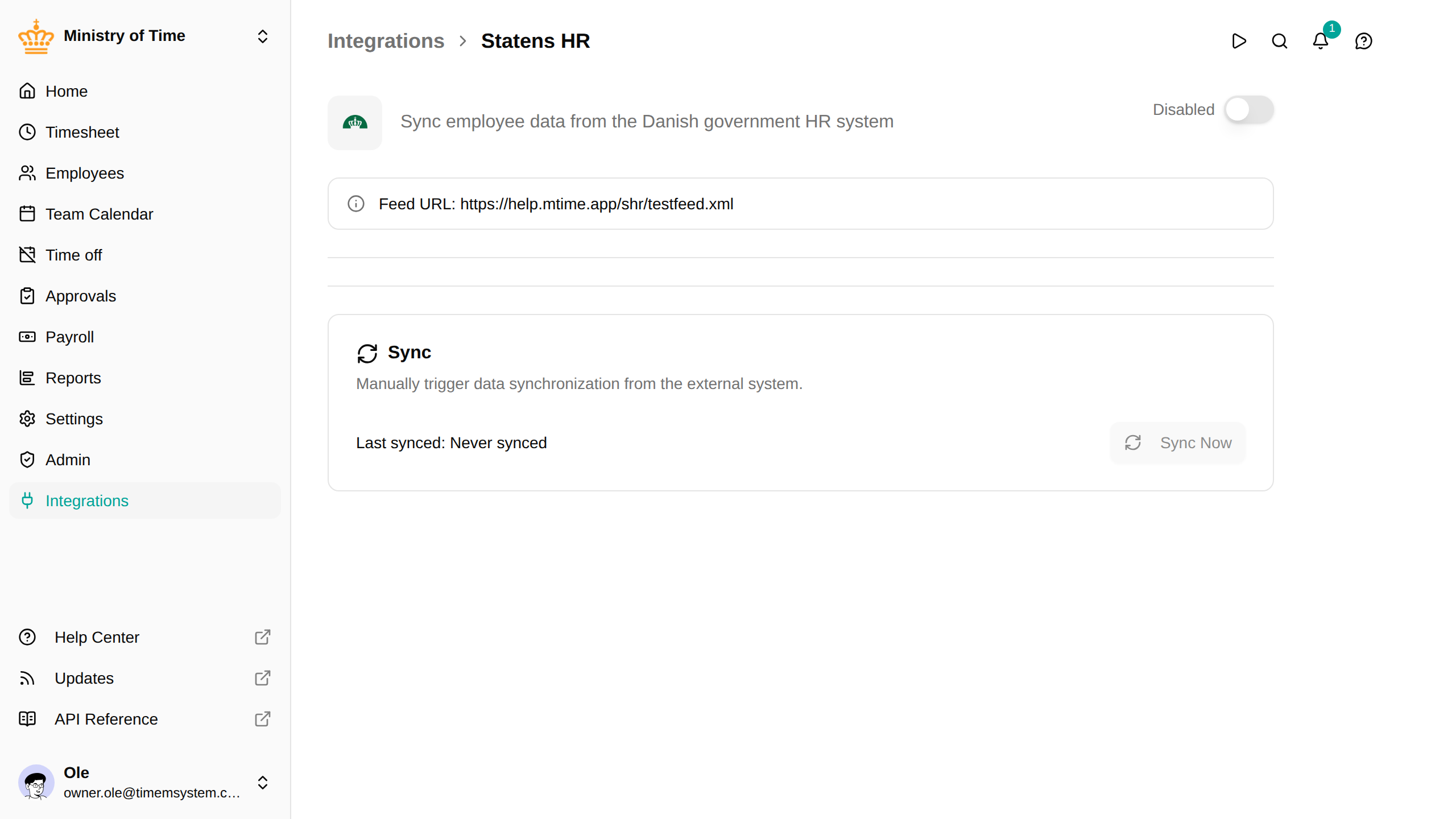Open search with the magnifier icon

click(1280, 41)
